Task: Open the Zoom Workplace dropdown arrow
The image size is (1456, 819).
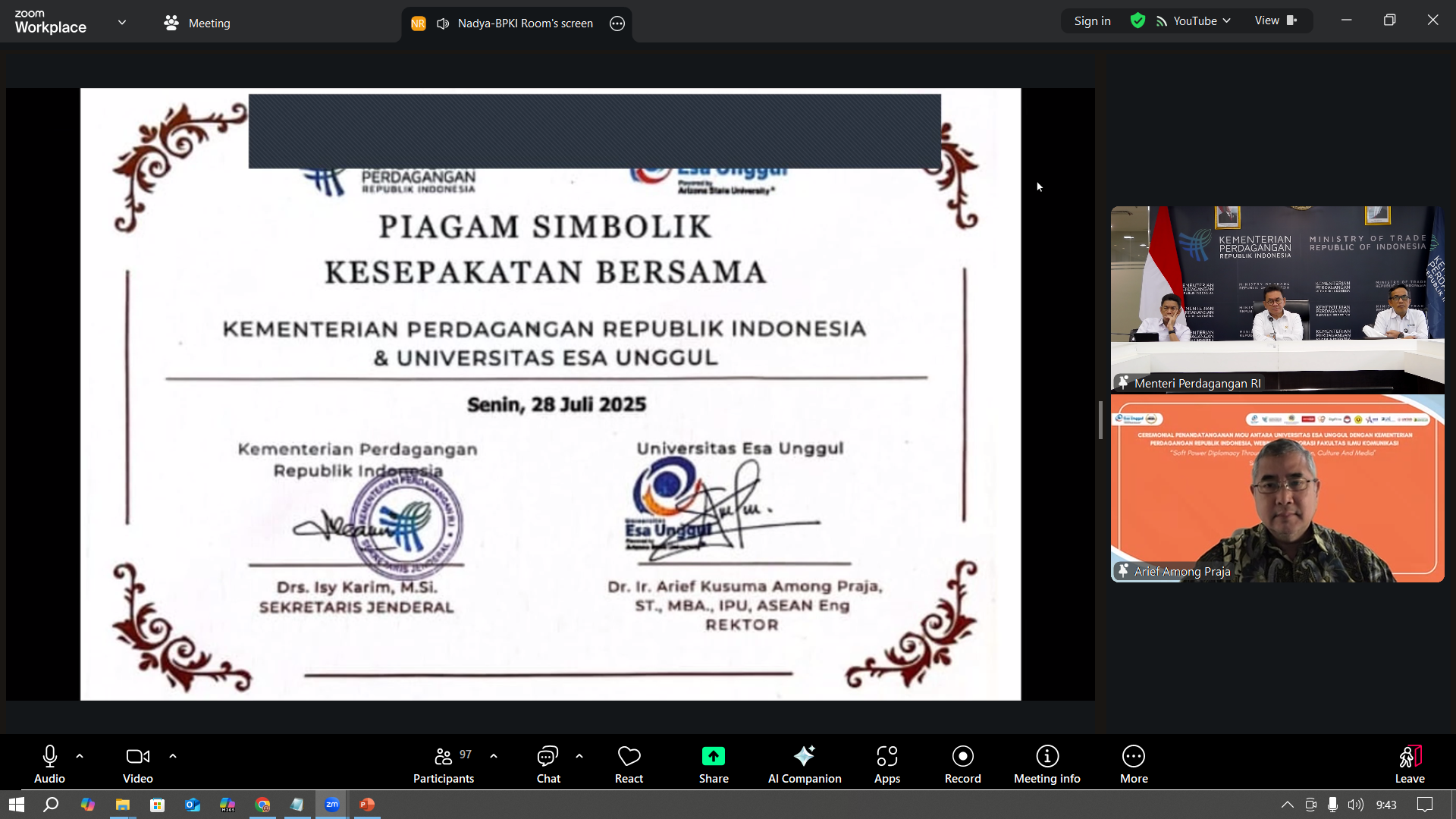Action: click(122, 22)
